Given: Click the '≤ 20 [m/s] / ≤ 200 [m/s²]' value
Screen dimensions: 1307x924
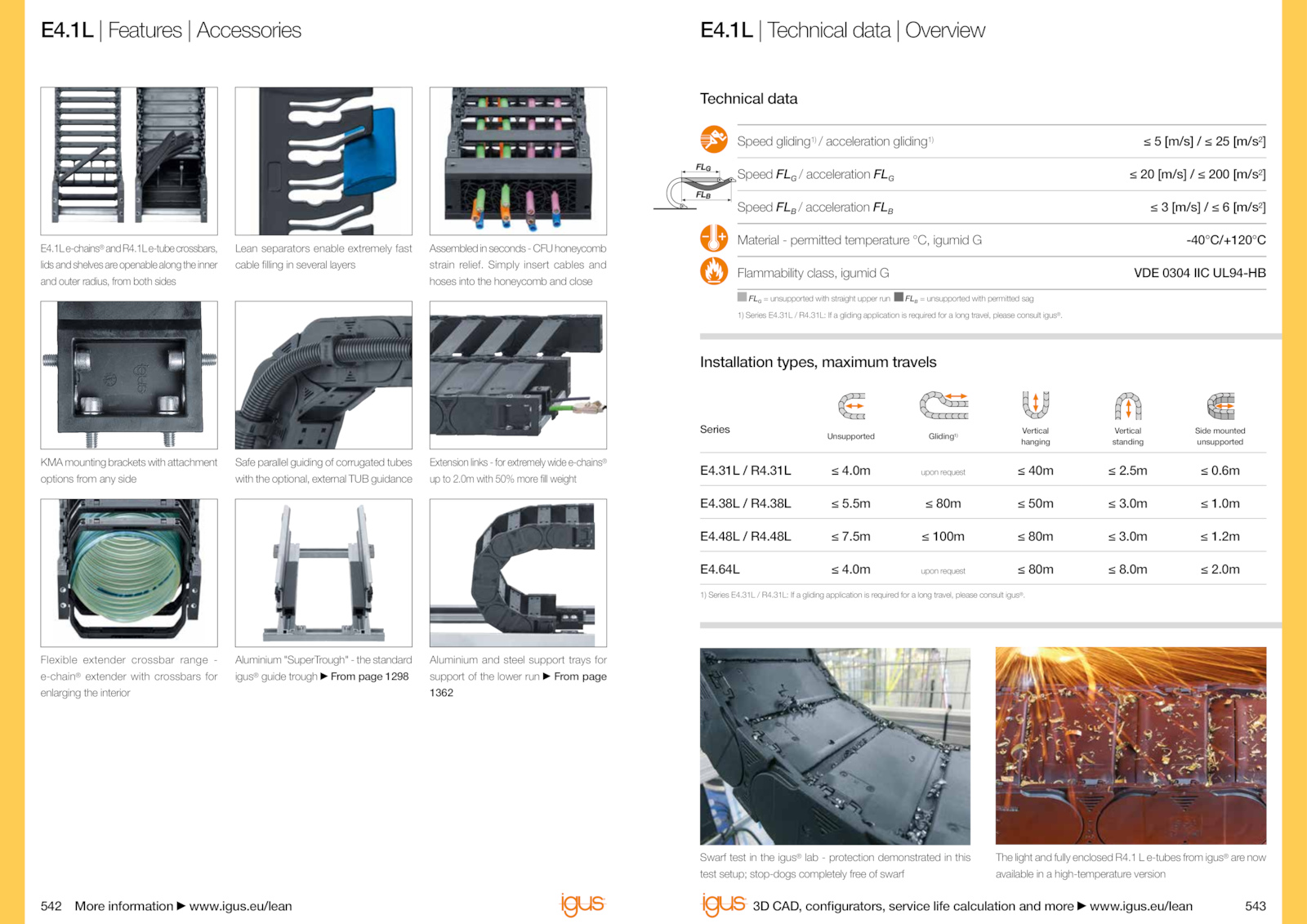Looking at the screenshot, I should [1198, 174].
